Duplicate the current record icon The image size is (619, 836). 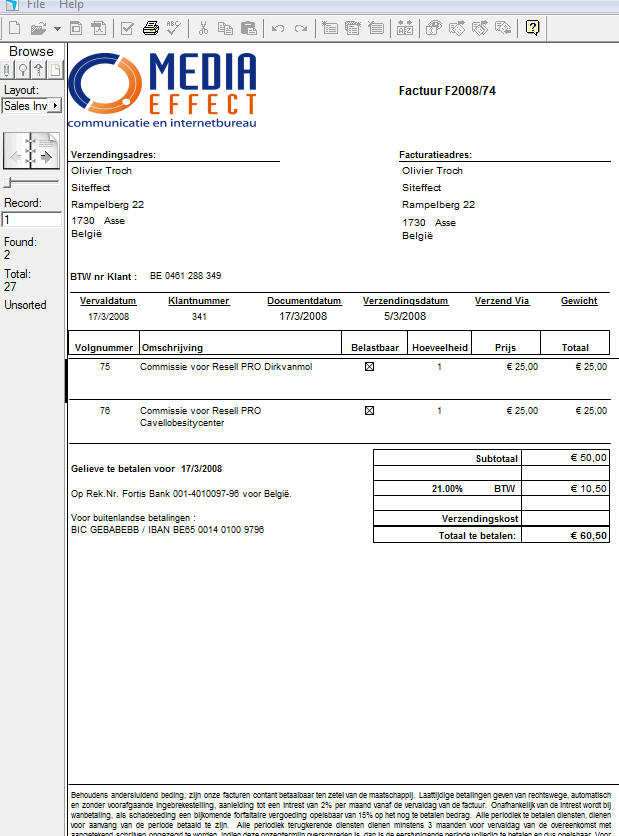[x=352, y=28]
